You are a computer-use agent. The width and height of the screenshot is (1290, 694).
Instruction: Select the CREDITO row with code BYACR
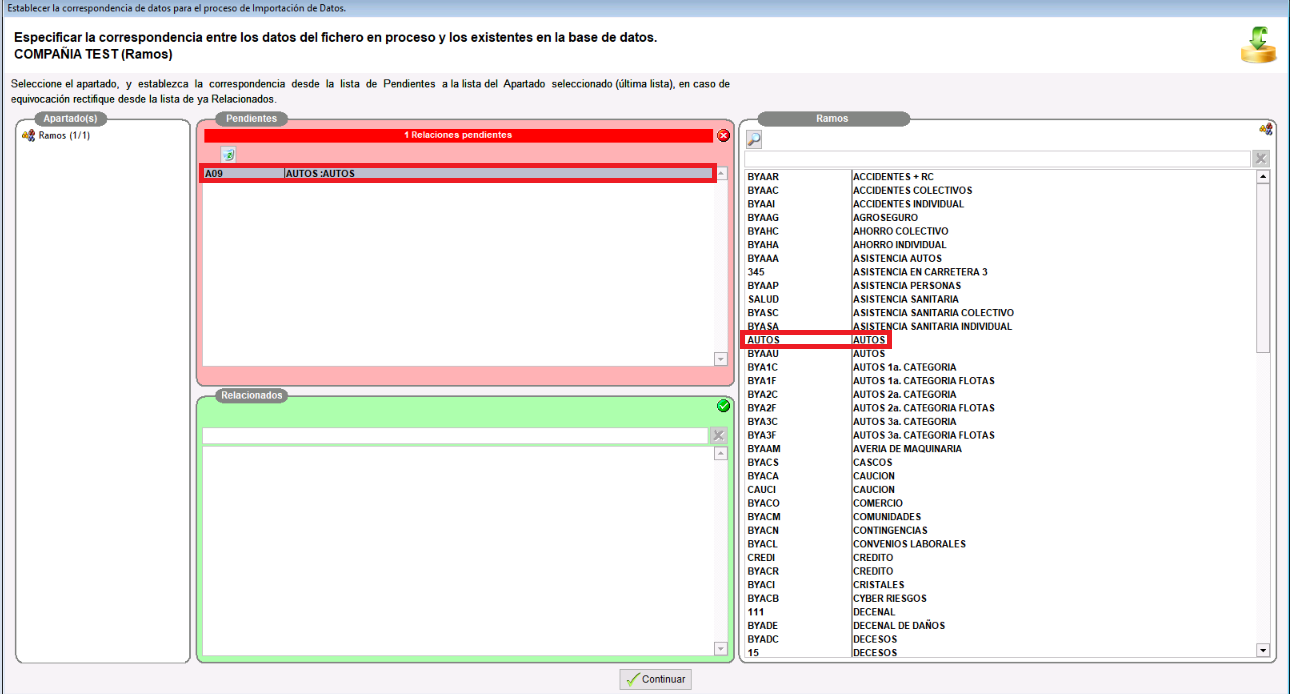(1000, 572)
